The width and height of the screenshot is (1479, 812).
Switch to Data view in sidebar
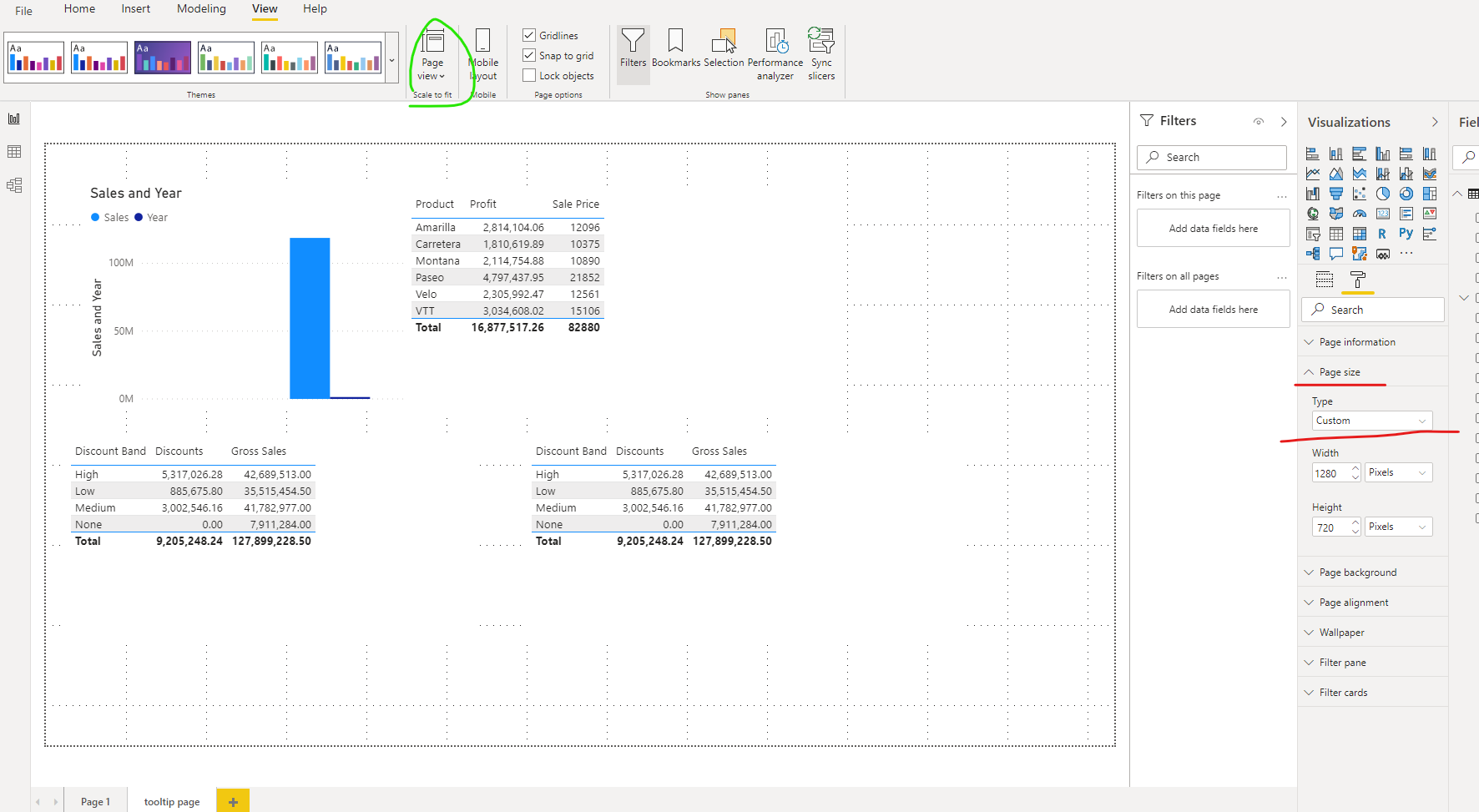14,152
